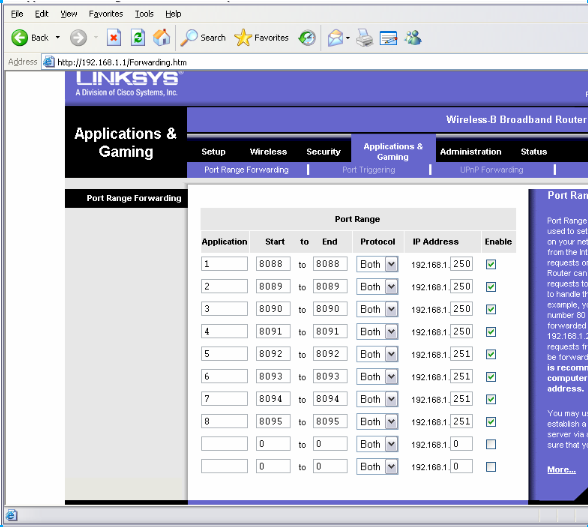This screenshot has height=527, width=588.
Task: Switch to the Administration tab
Action: 471,152
